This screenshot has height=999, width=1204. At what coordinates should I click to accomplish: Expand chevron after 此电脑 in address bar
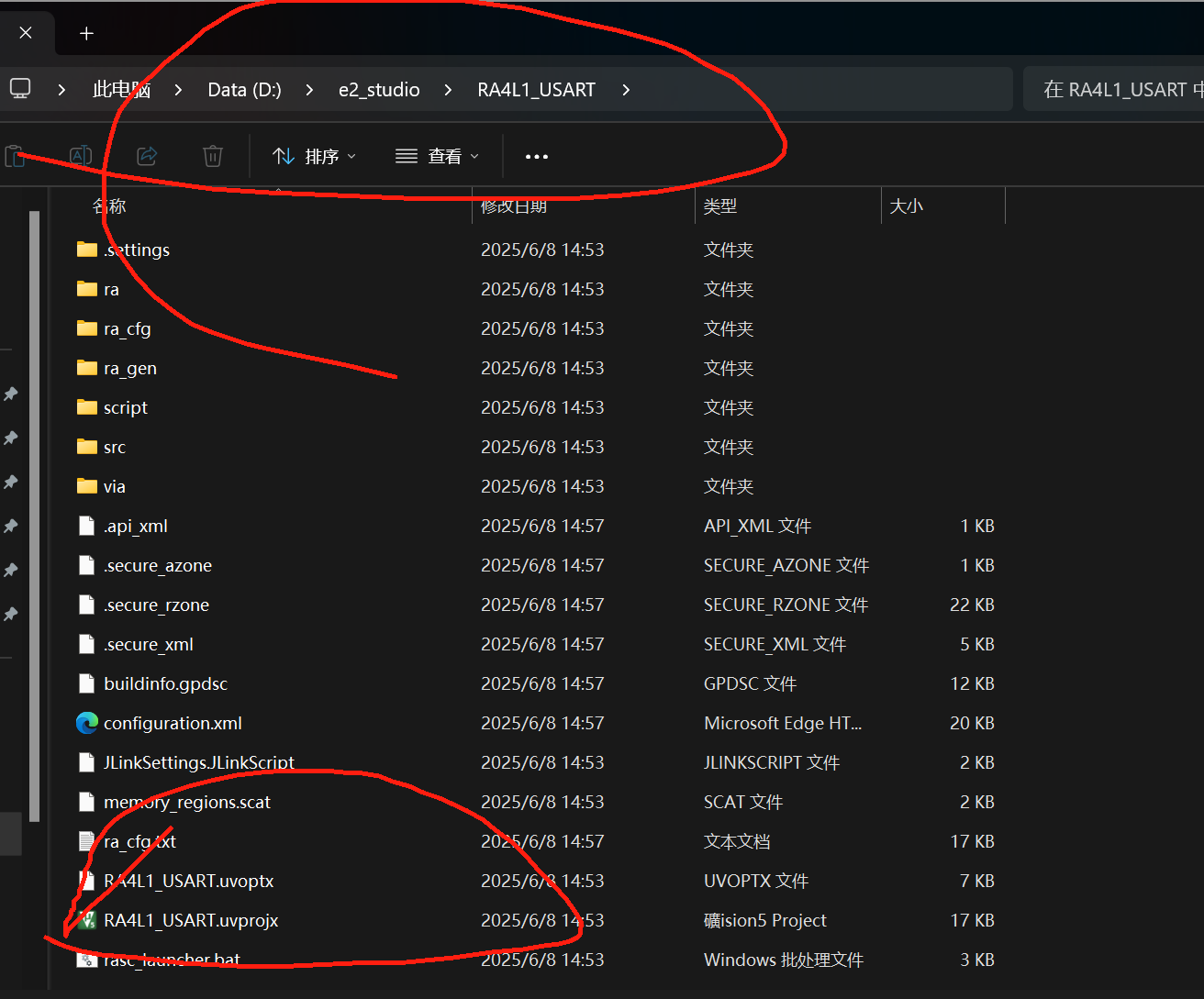[178, 90]
